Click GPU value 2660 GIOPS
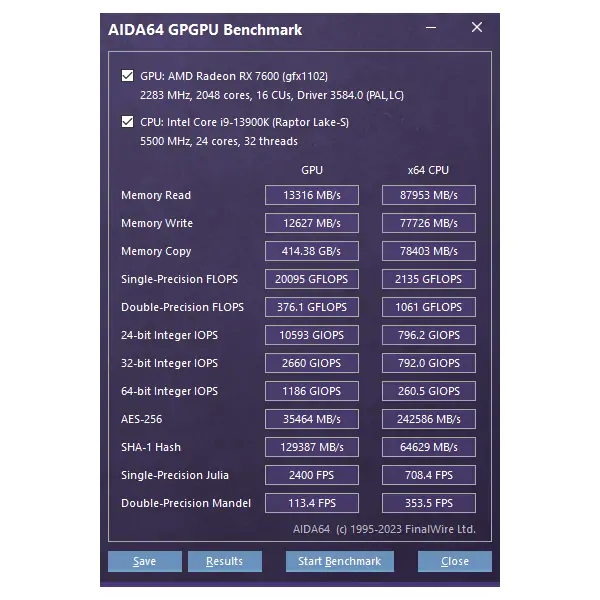Image resolution: width=600 pixels, height=600 pixels. tap(312, 363)
